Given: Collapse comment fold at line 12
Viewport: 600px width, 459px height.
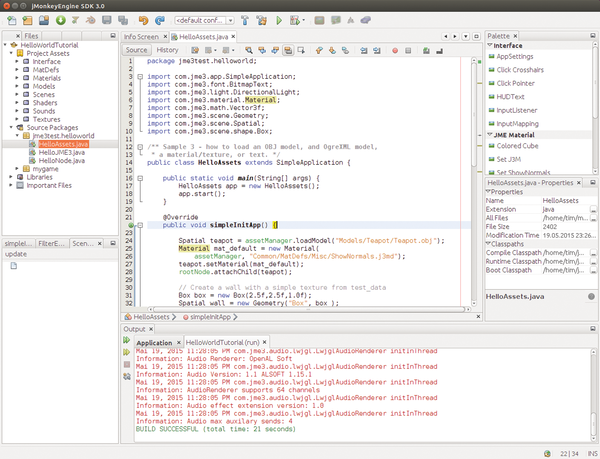Looking at the screenshot, I should (x=140, y=147).
